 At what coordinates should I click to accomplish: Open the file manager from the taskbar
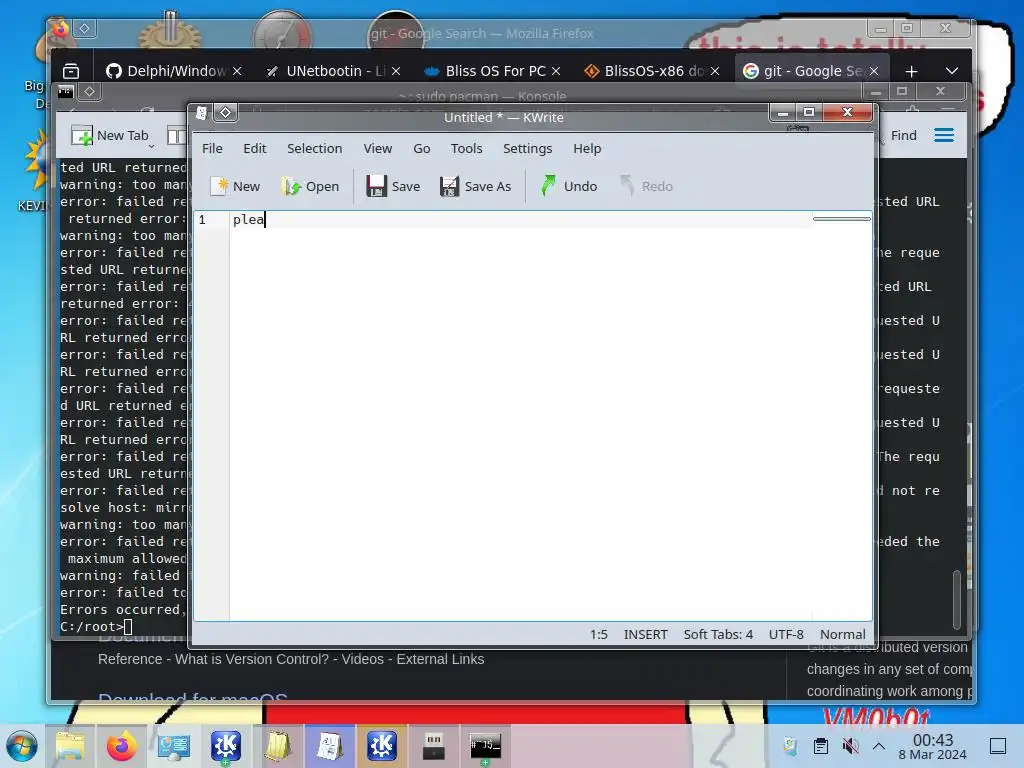coord(70,746)
